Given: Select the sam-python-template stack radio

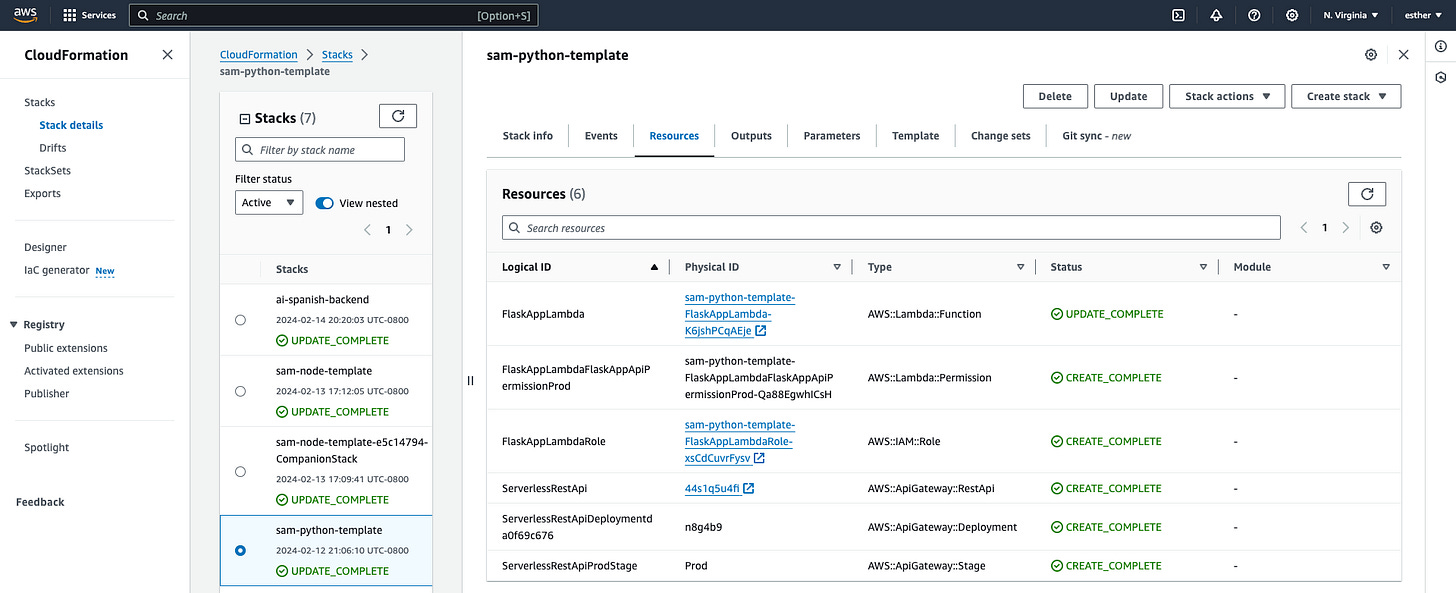Looking at the screenshot, I should tap(240, 551).
